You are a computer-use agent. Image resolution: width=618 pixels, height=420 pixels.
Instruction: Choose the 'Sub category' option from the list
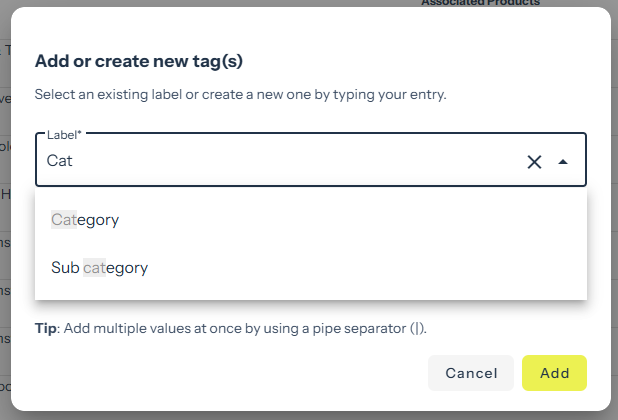[x=99, y=267]
